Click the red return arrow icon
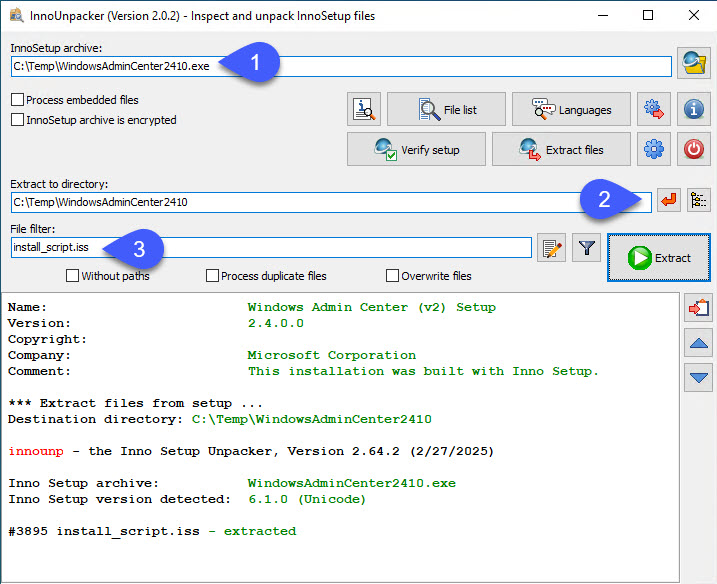 (x=670, y=201)
